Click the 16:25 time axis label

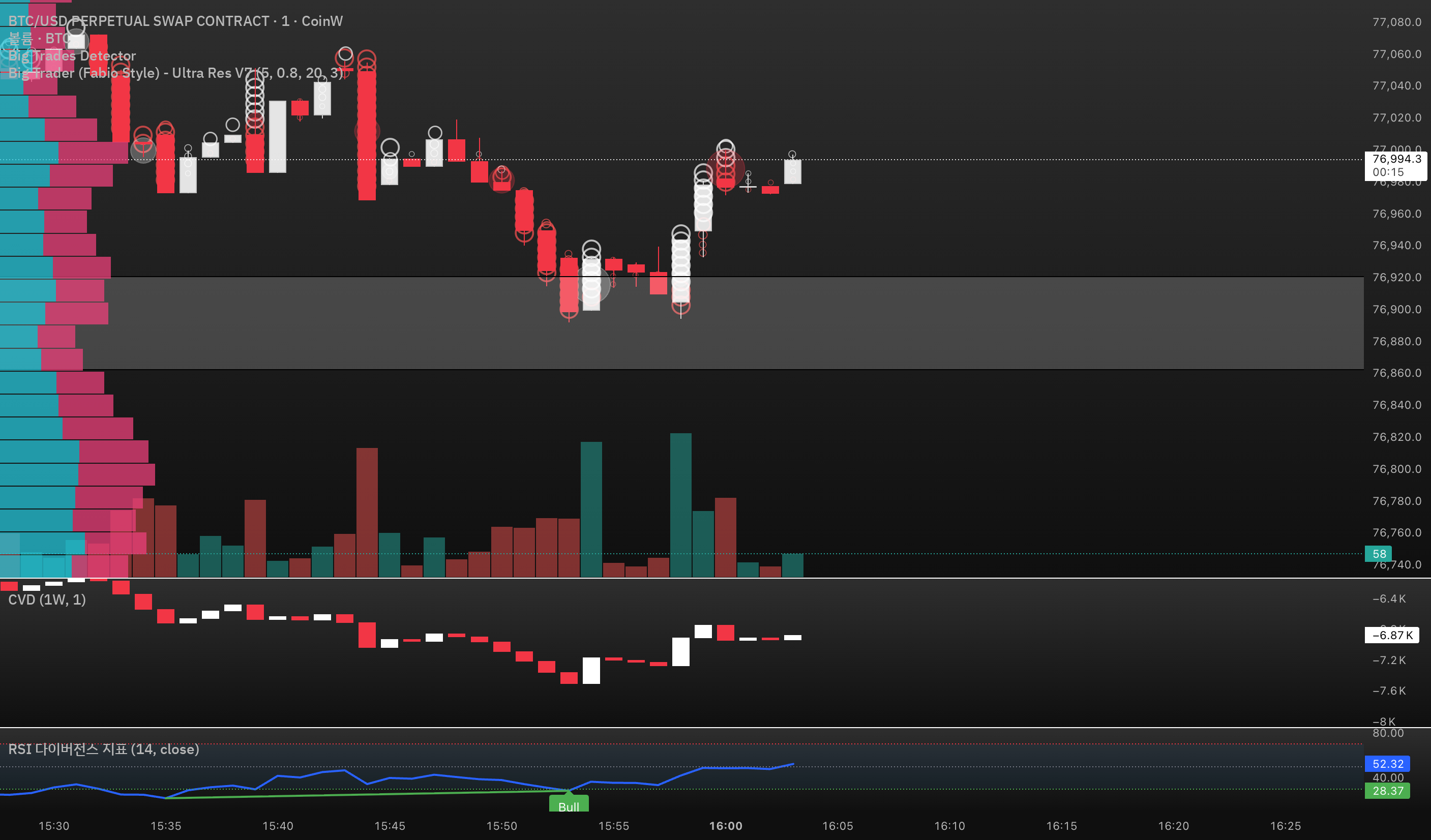click(x=1286, y=826)
